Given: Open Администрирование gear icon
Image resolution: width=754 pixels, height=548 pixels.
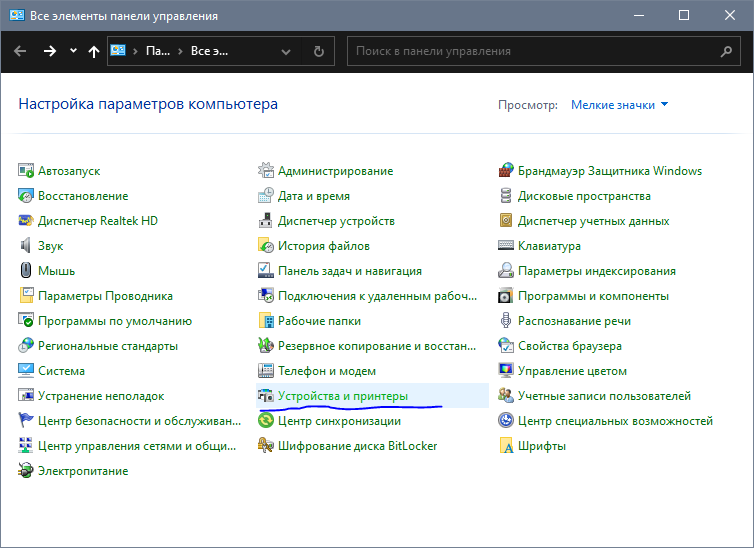Looking at the screenshot, I should coord(265,171).
